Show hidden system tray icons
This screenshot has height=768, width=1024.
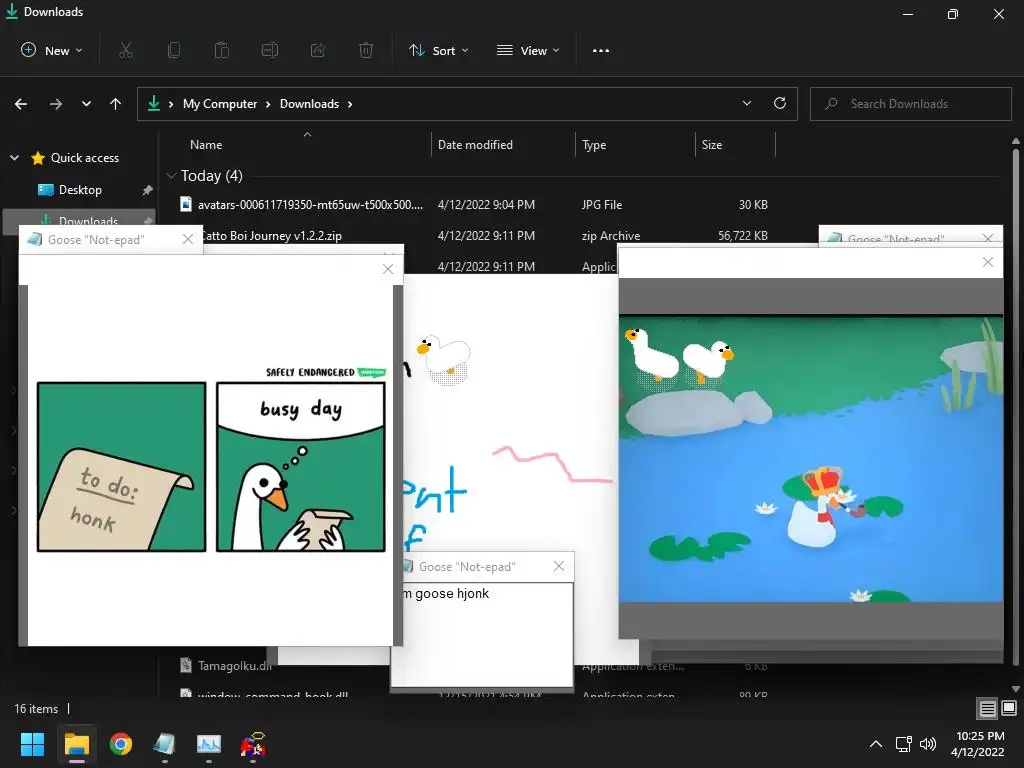876,744
